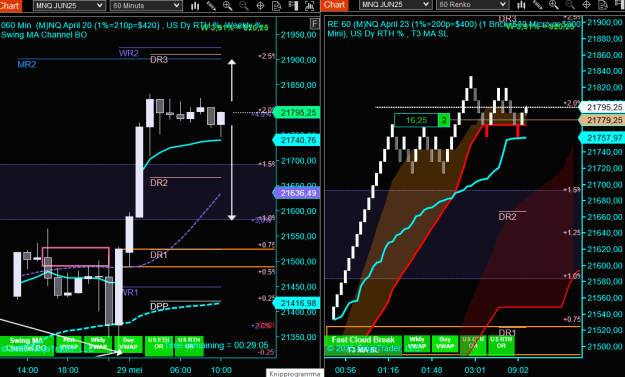The height and width of the screenshot is (377, 625).
Task: Click the 03:01 time label on Renko axis
Action: [475, 370]
